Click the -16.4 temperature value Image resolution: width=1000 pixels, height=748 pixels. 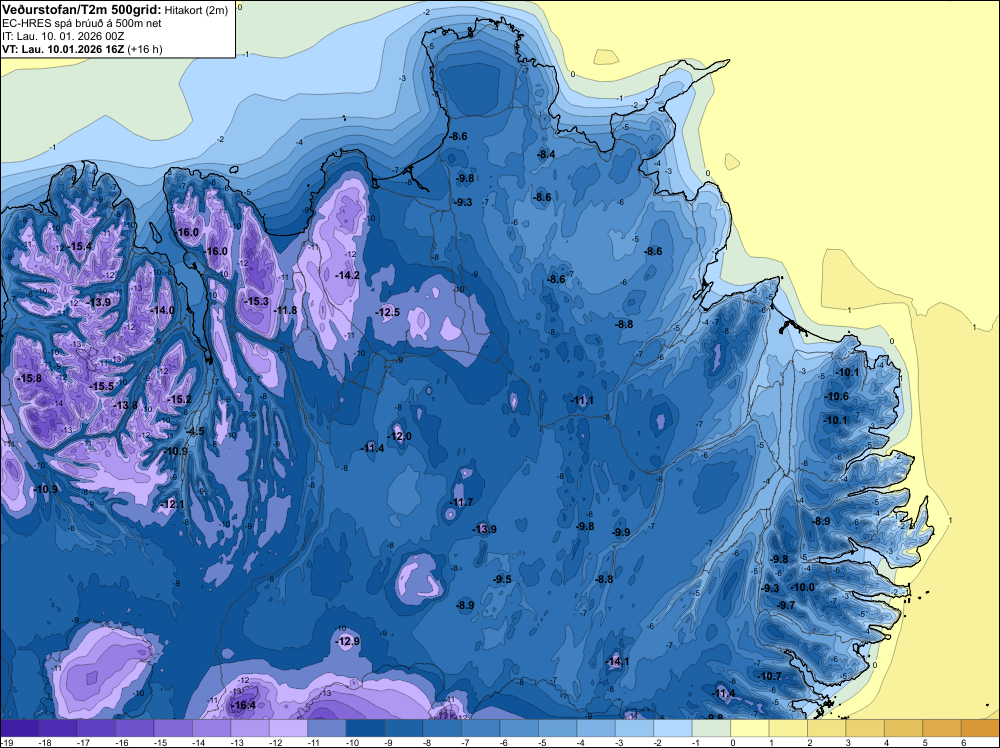point(244,705)
